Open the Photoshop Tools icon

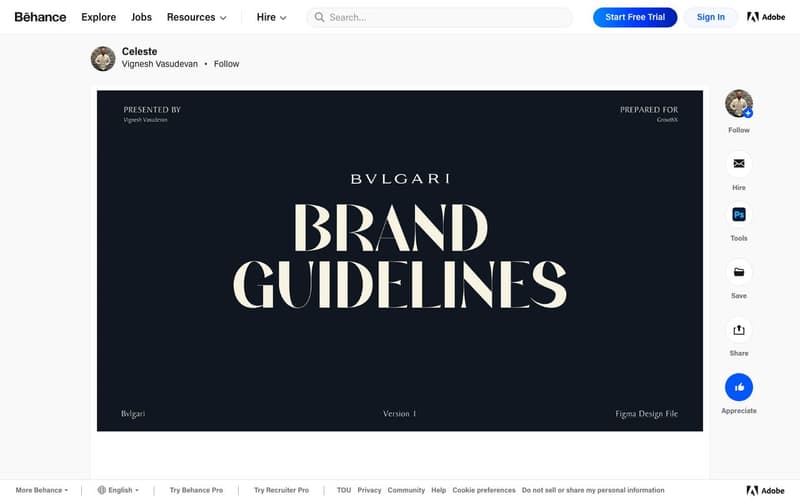[x=739, y=214]
